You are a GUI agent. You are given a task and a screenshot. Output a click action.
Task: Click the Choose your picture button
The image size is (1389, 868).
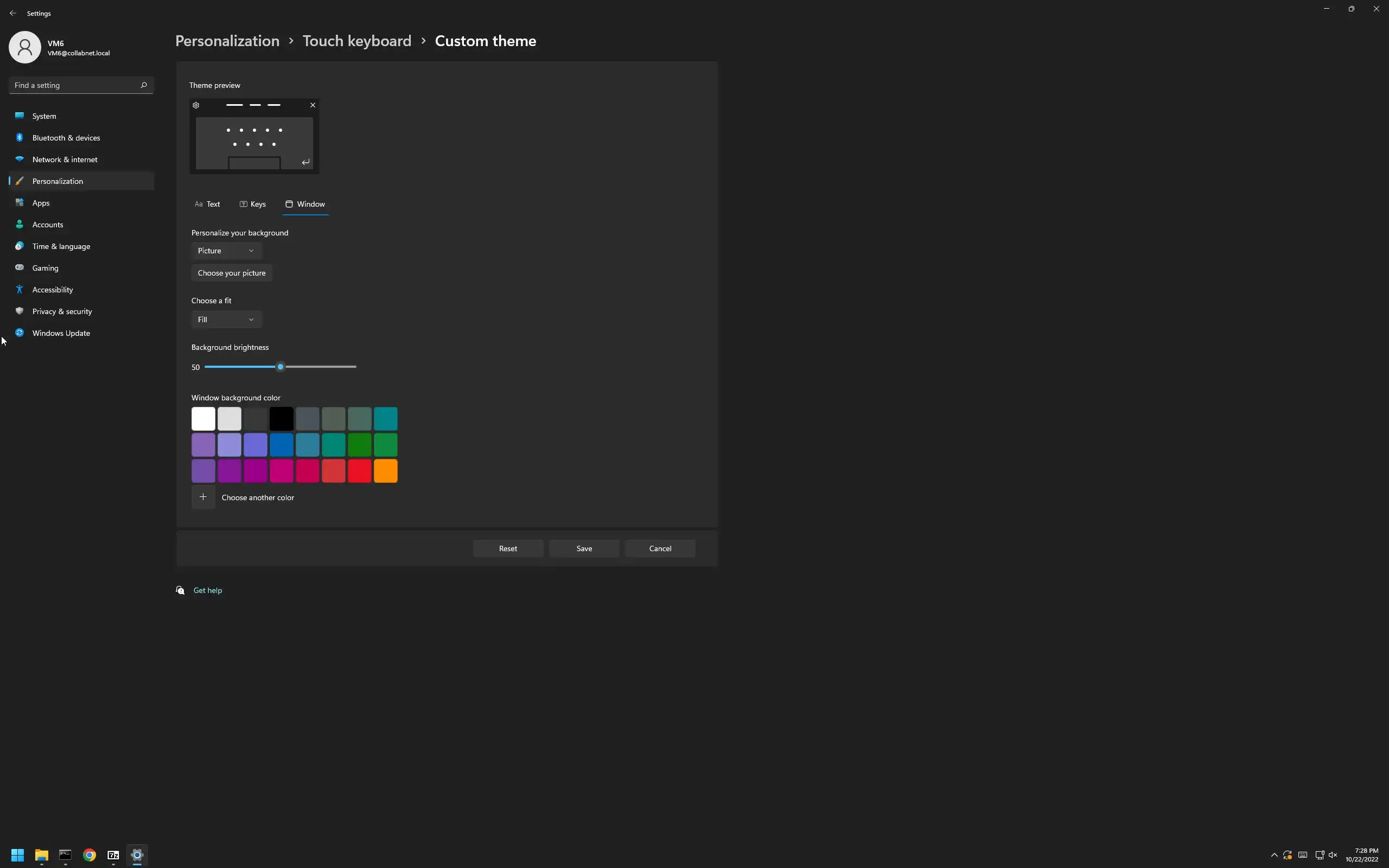click(x=231, y=273)
